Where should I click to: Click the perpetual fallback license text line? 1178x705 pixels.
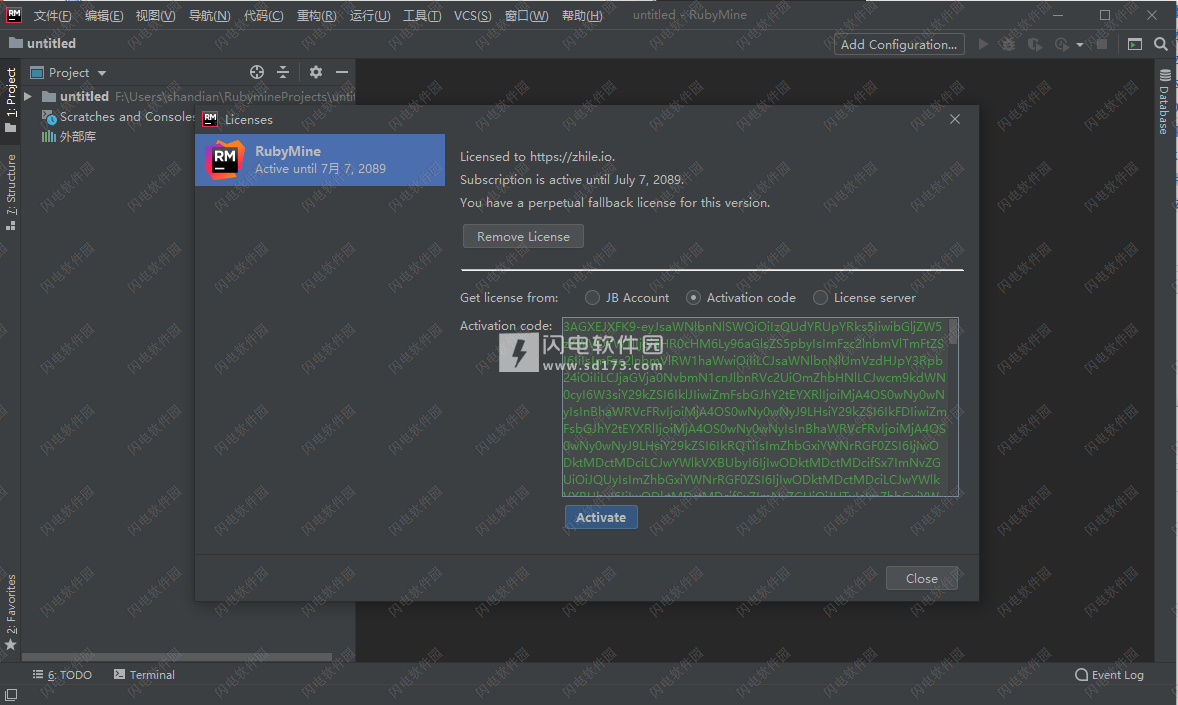[615, 203]
